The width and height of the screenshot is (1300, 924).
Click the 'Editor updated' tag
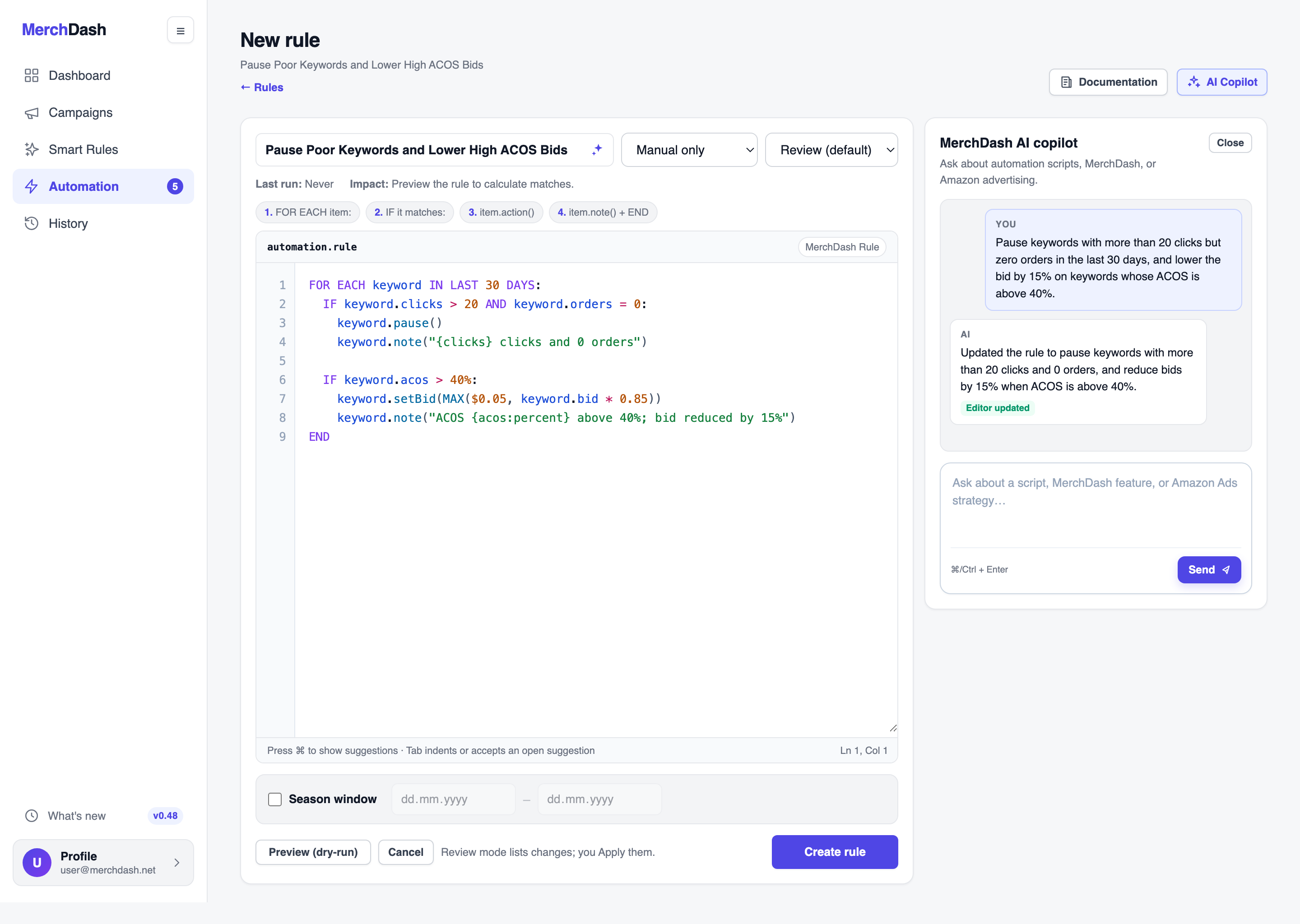[997, 408]
